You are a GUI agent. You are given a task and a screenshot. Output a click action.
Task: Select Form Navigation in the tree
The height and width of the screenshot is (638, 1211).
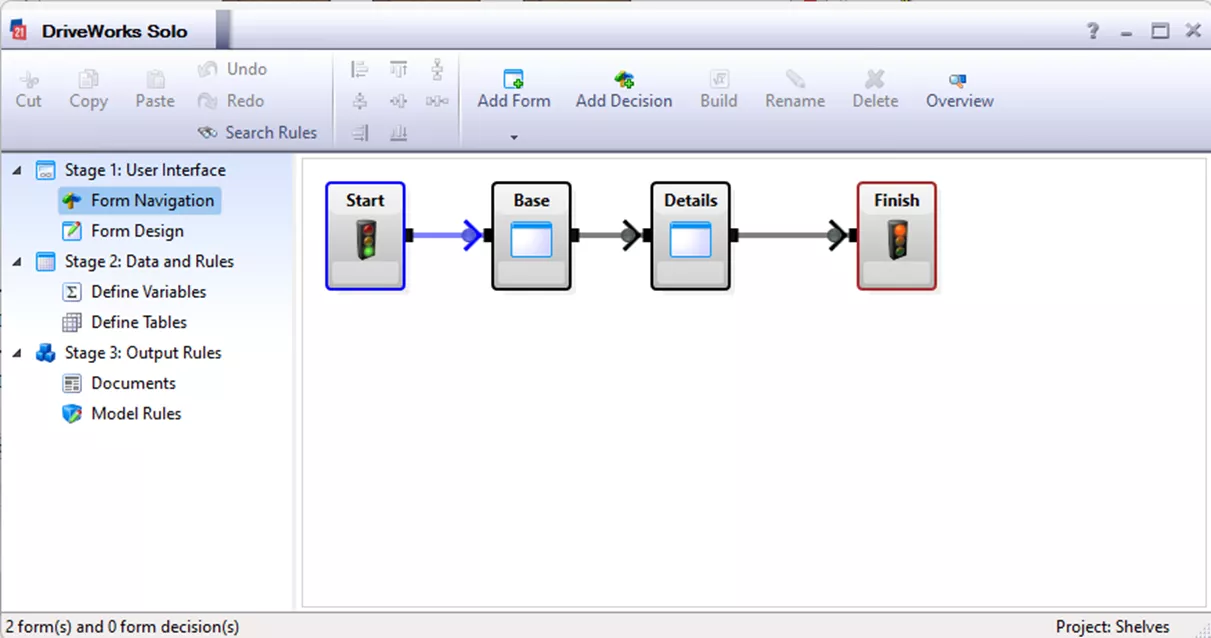[x=139, y=200]
